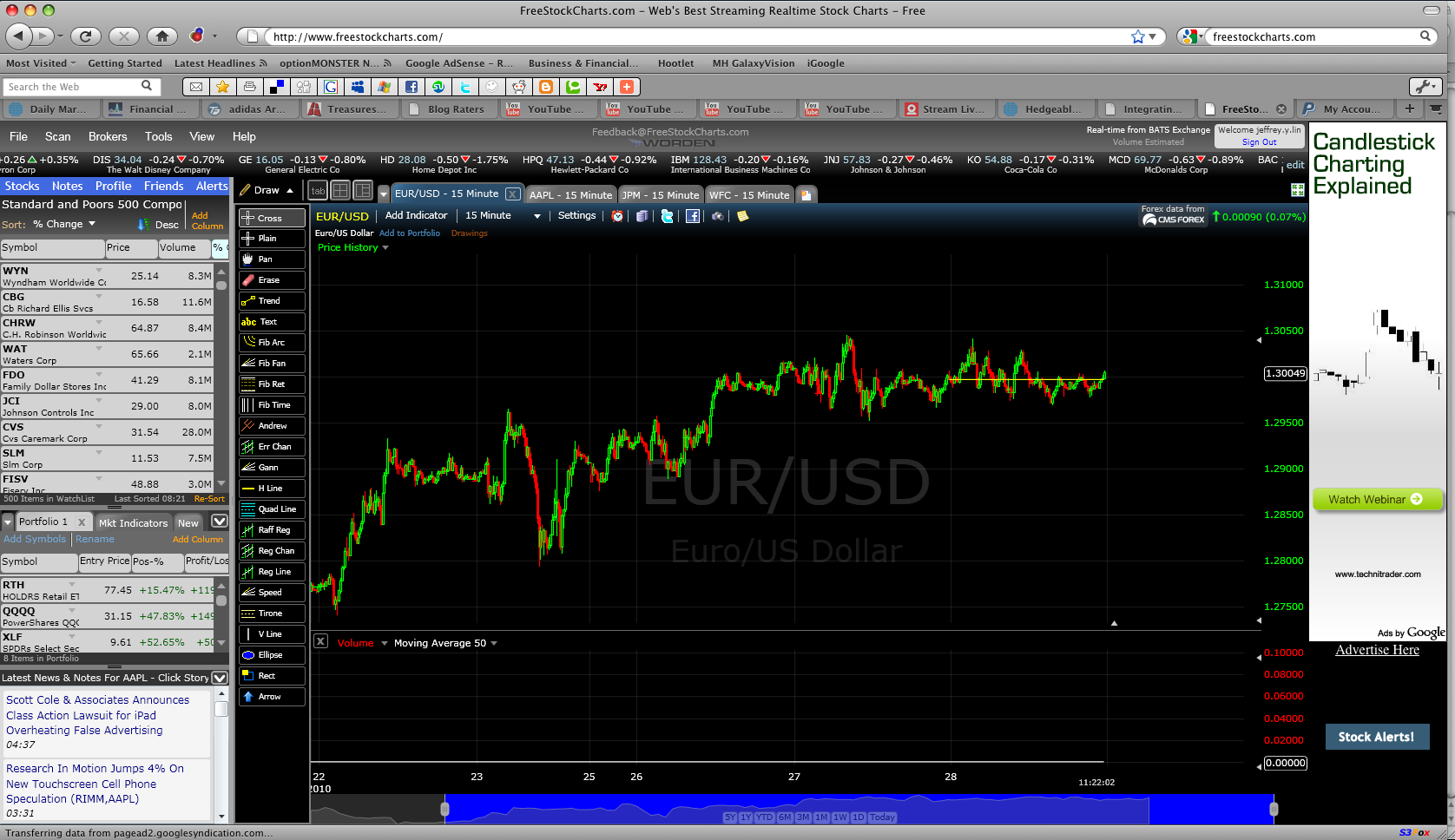The image size is (1455, 840).
Task: Select the Andrew pitchfork tool
Action: coord(272,426)
